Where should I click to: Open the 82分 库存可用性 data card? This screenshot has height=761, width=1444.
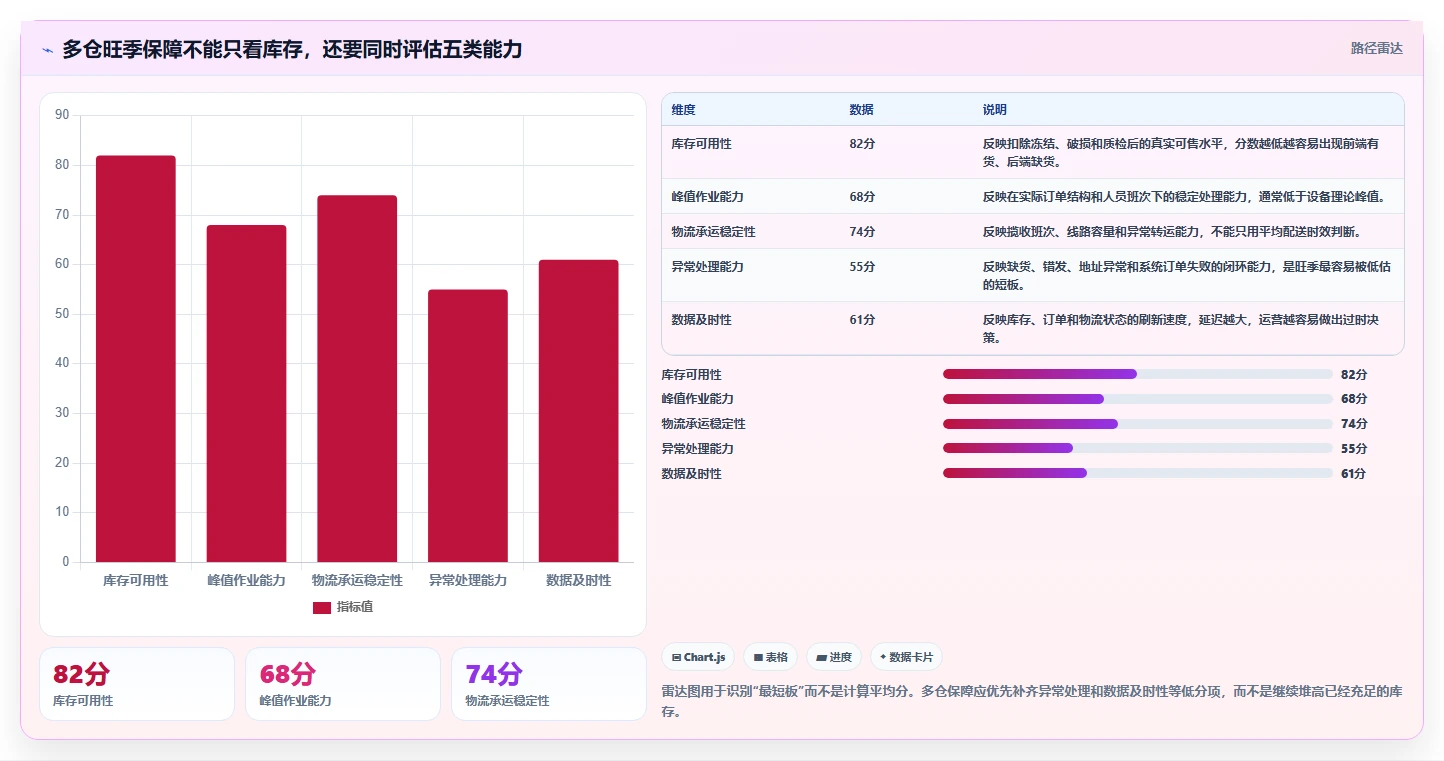137,684
